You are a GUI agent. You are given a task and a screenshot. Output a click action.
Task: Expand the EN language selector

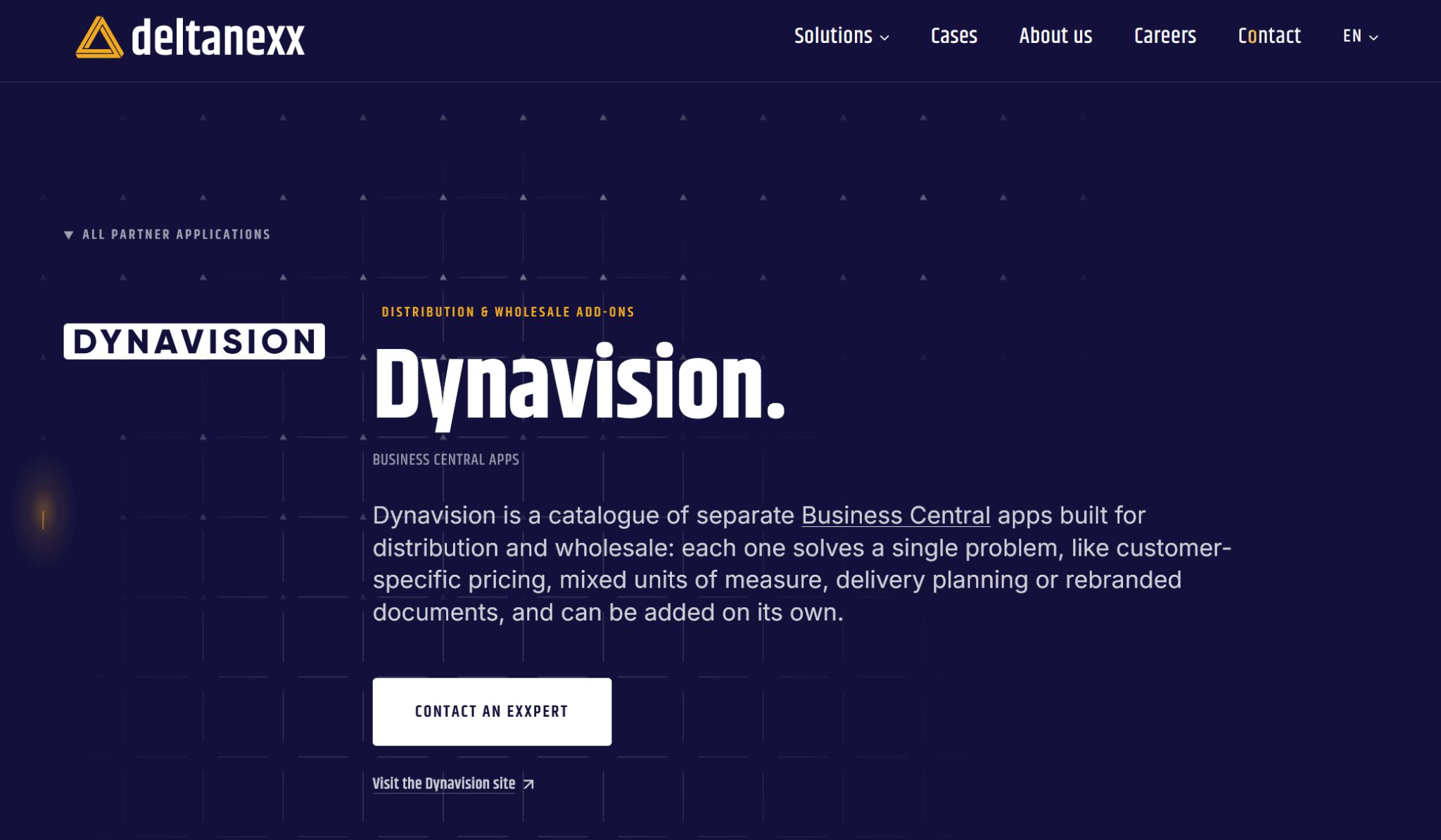pyautogui.click(x=1360, y=37)
